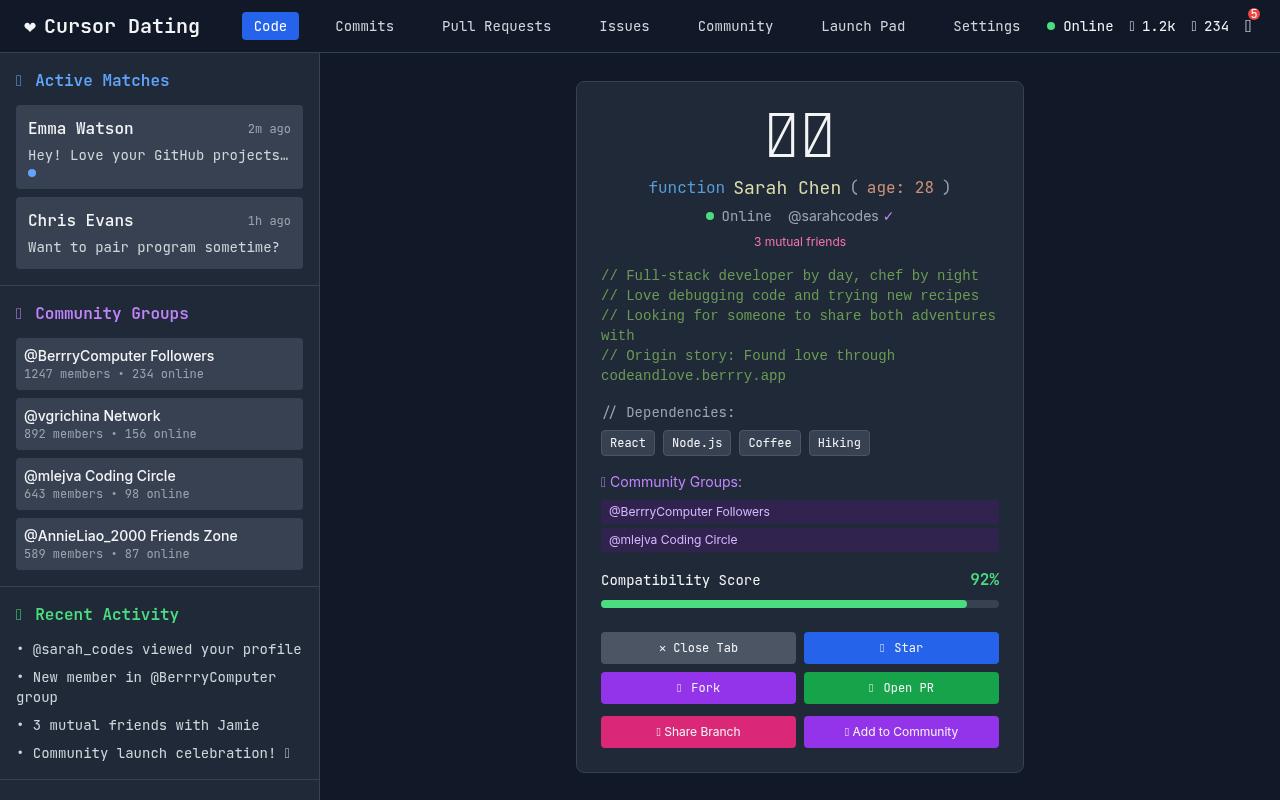Switch to the Commits tab

coord(364,26)
